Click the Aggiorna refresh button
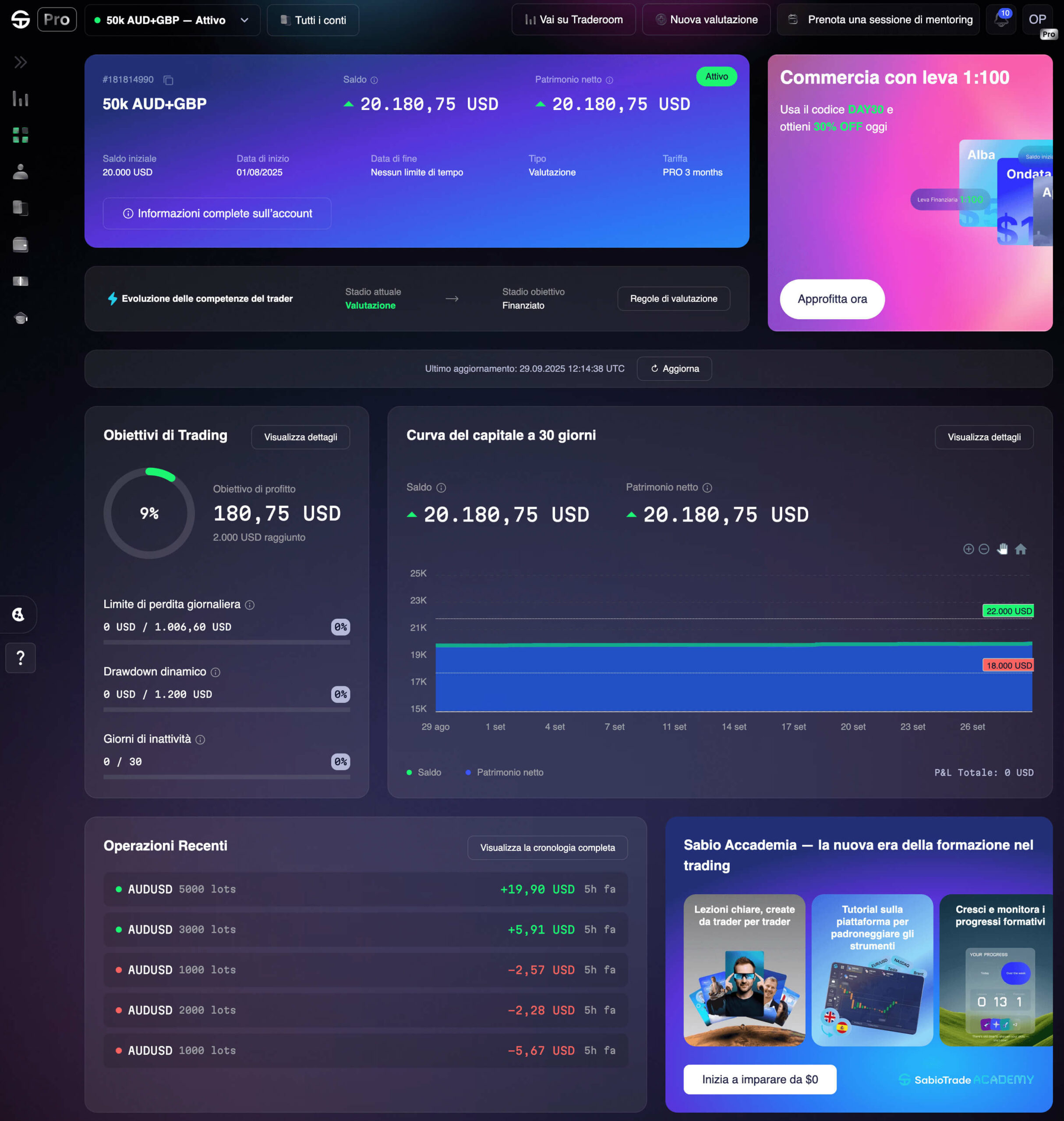Viewport: 1064px width, 1121px height. [674, 369]
